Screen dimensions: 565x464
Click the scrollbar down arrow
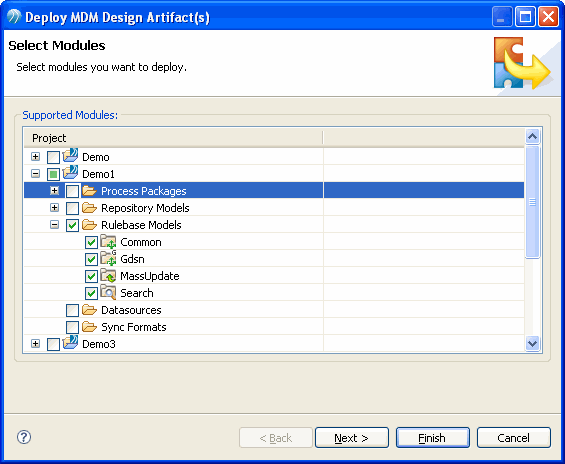[x=533, y=343]
